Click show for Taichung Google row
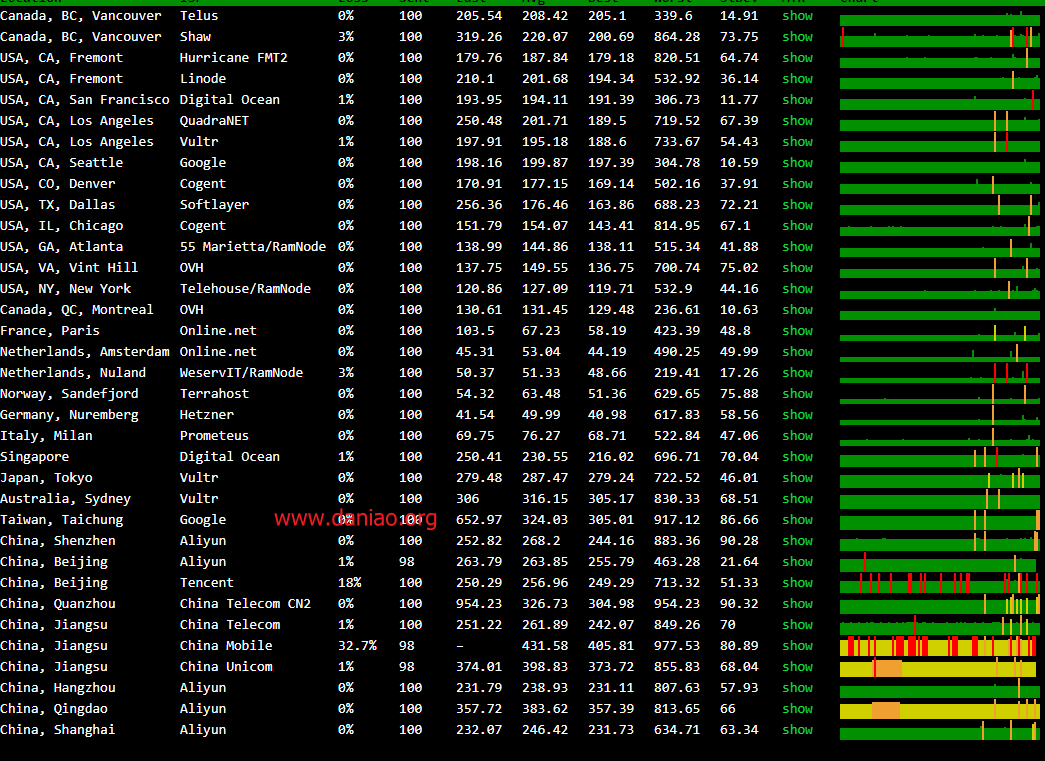1045x761 pixels. tap(797, 519)
